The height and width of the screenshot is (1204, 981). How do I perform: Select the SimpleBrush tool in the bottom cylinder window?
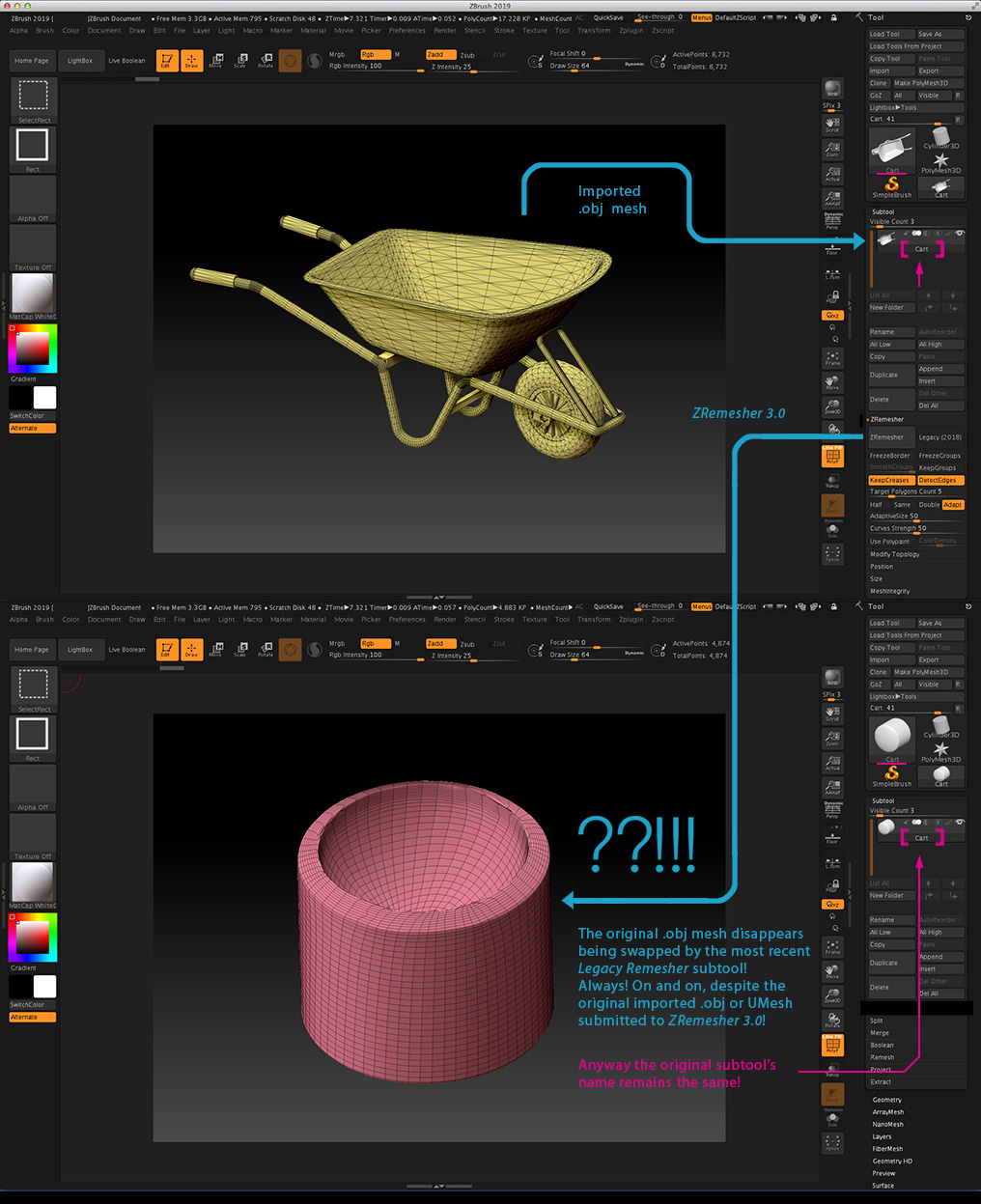pyautogui.click(x=892, y=774)
